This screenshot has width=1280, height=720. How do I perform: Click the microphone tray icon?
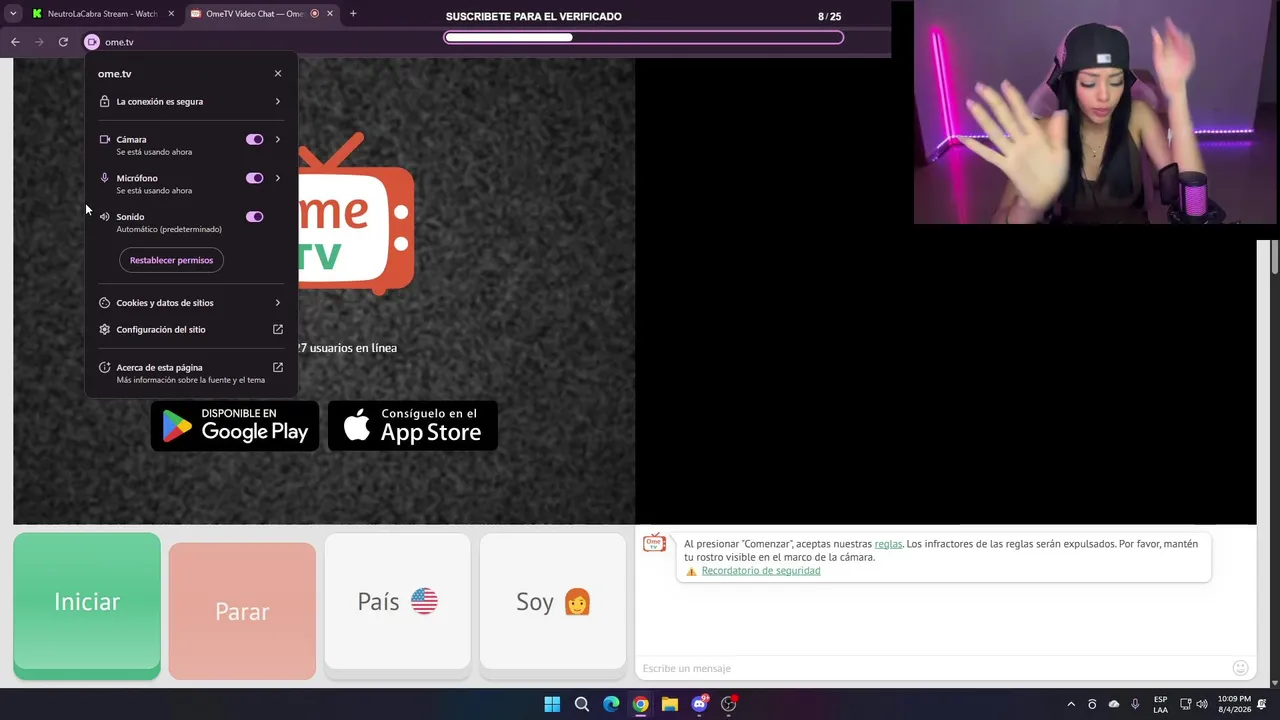point(1135,704)
